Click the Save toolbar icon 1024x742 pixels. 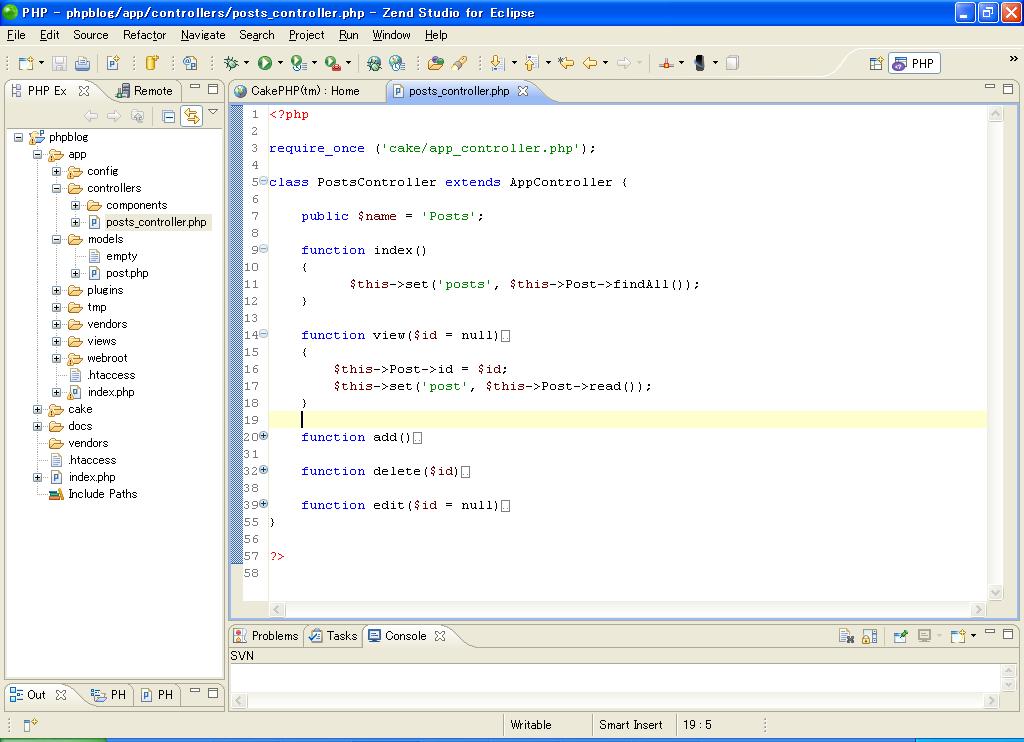pyautogui.click(x=59, y=63)
